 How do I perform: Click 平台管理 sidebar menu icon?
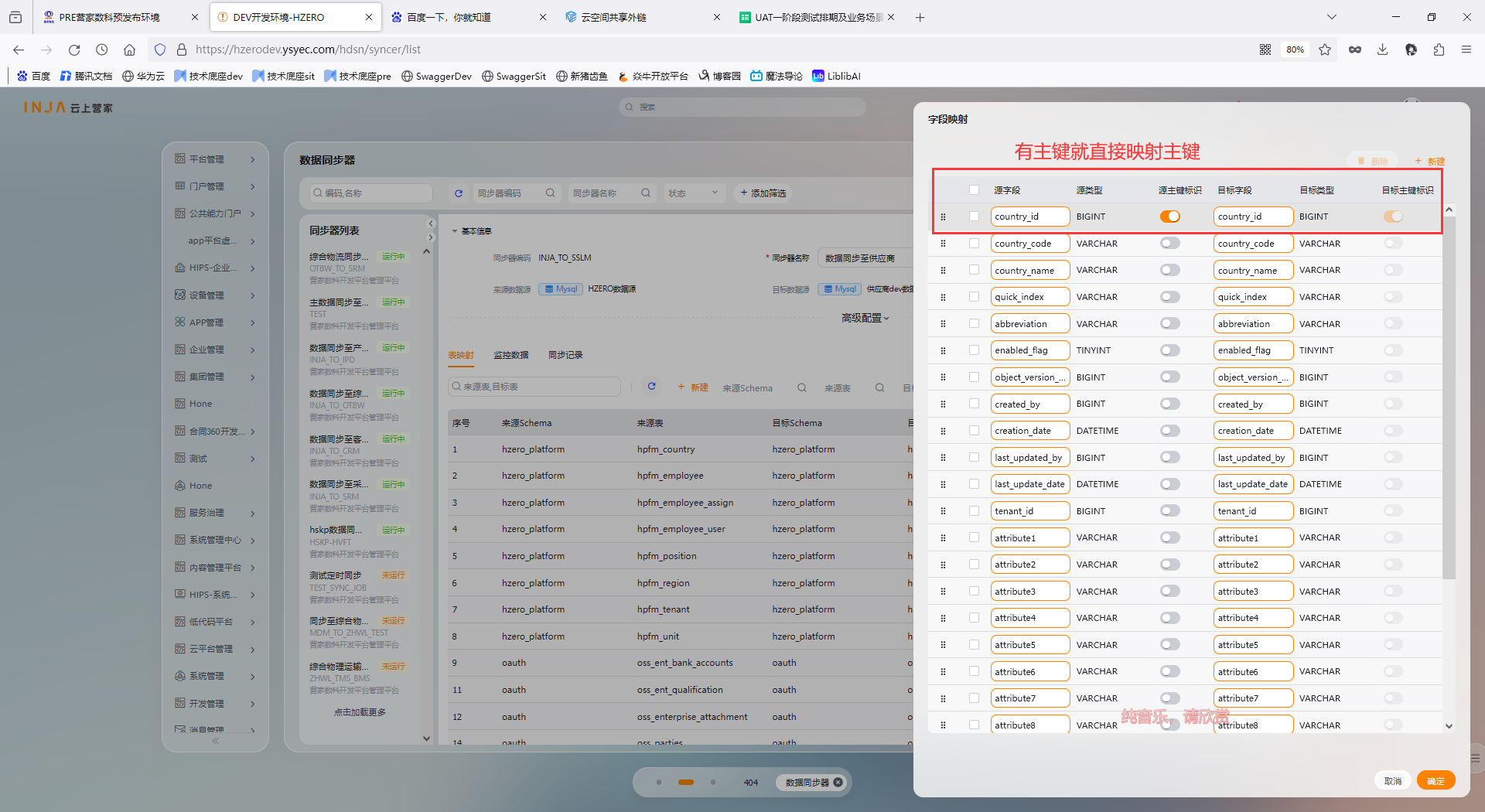[179, 159]
